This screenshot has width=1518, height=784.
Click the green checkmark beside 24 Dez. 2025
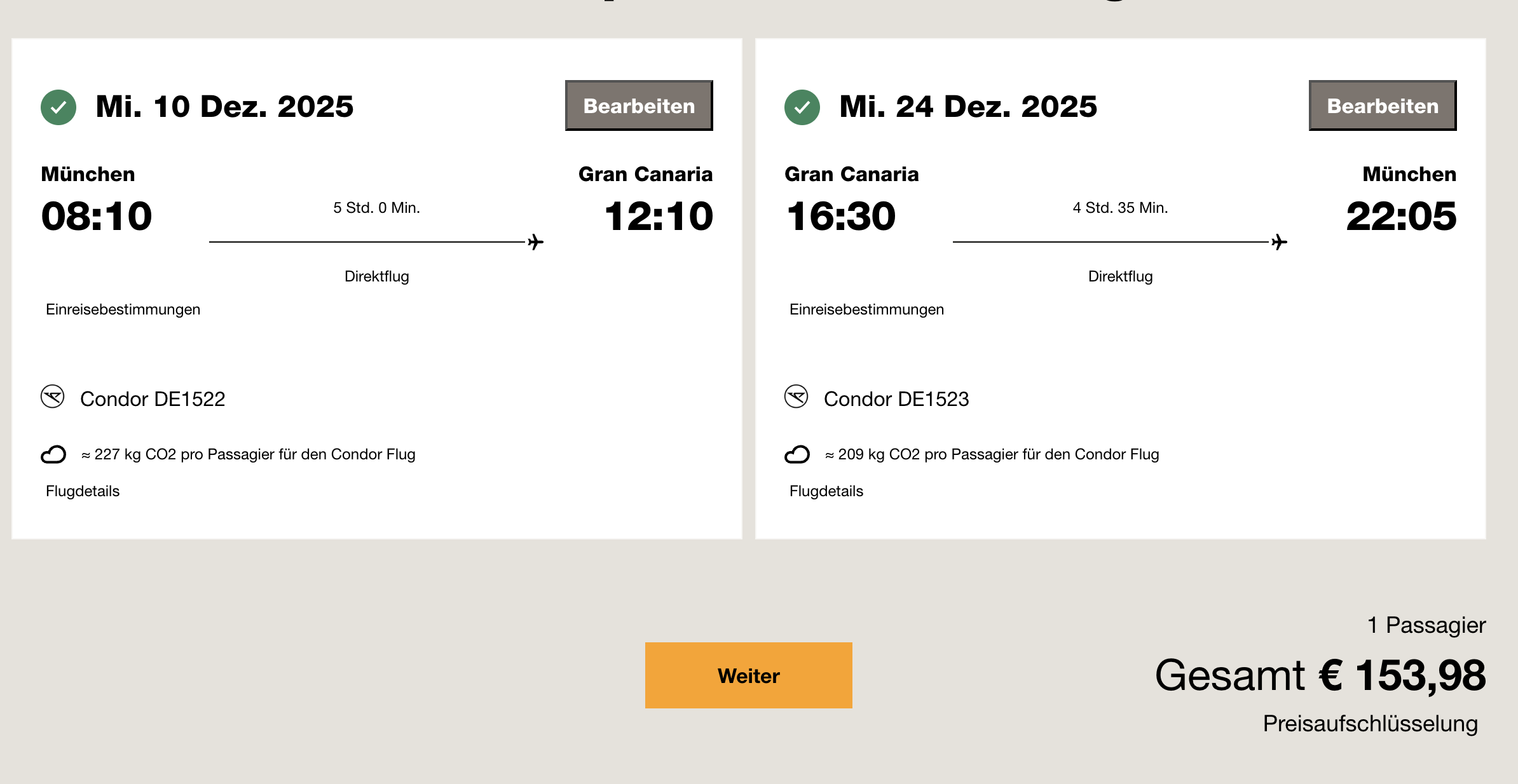point(802,107)
